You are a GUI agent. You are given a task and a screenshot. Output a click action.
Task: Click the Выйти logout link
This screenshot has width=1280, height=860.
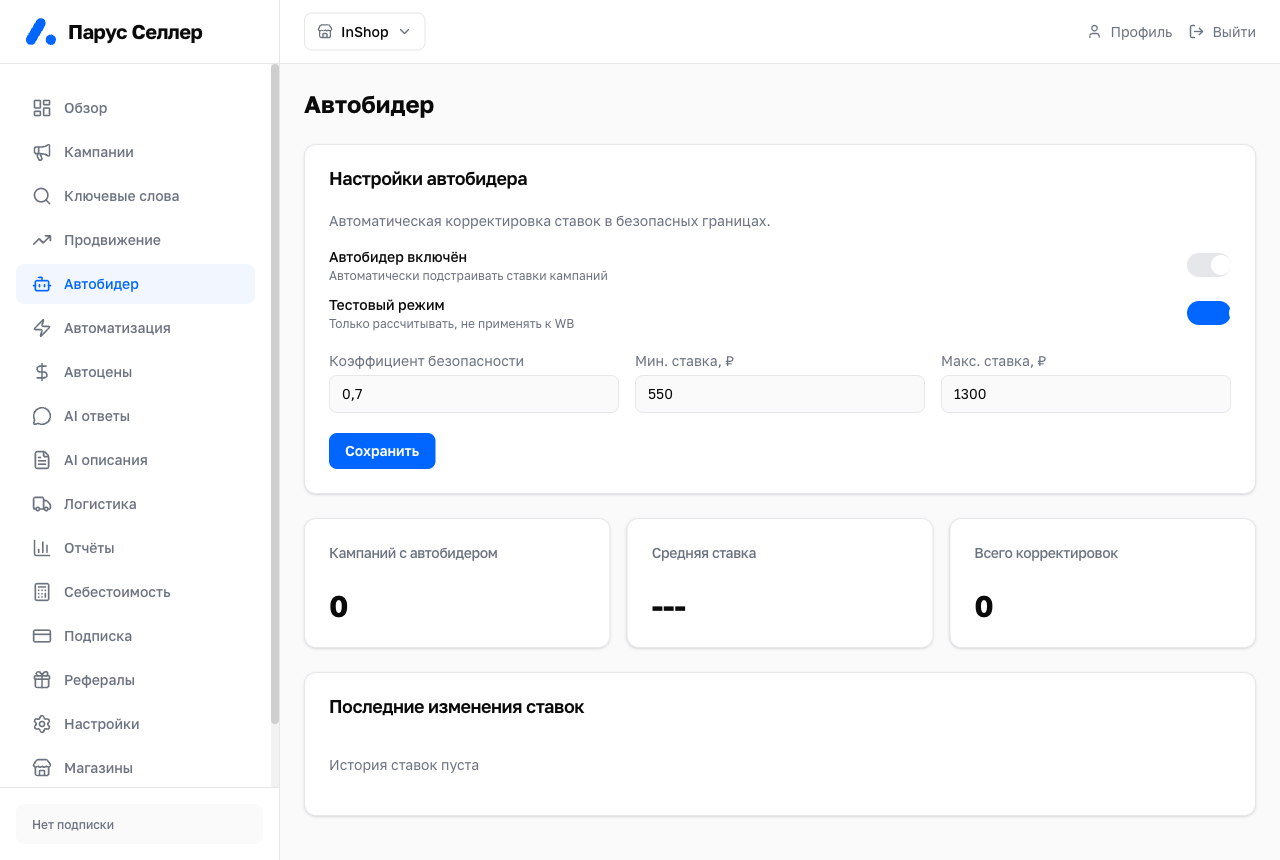click(x=1222, y=32)
